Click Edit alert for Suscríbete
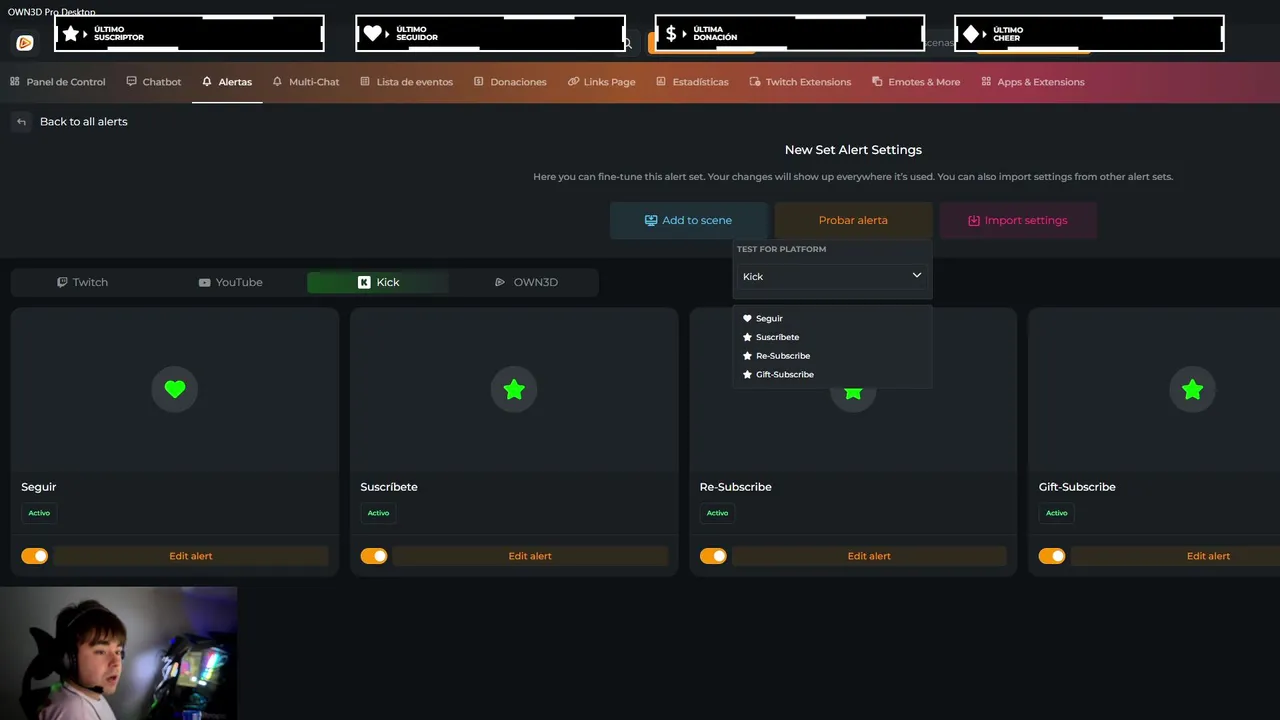The image size is (1280, 720). click(x=530, y=556)
